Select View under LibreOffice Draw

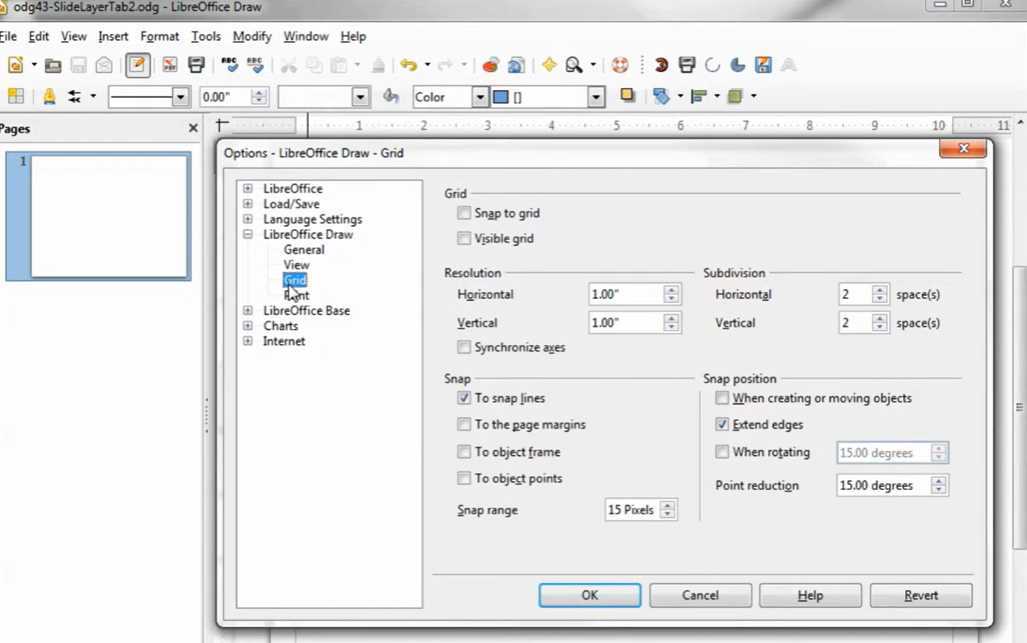pyautogui.click(x=296, y=265)
